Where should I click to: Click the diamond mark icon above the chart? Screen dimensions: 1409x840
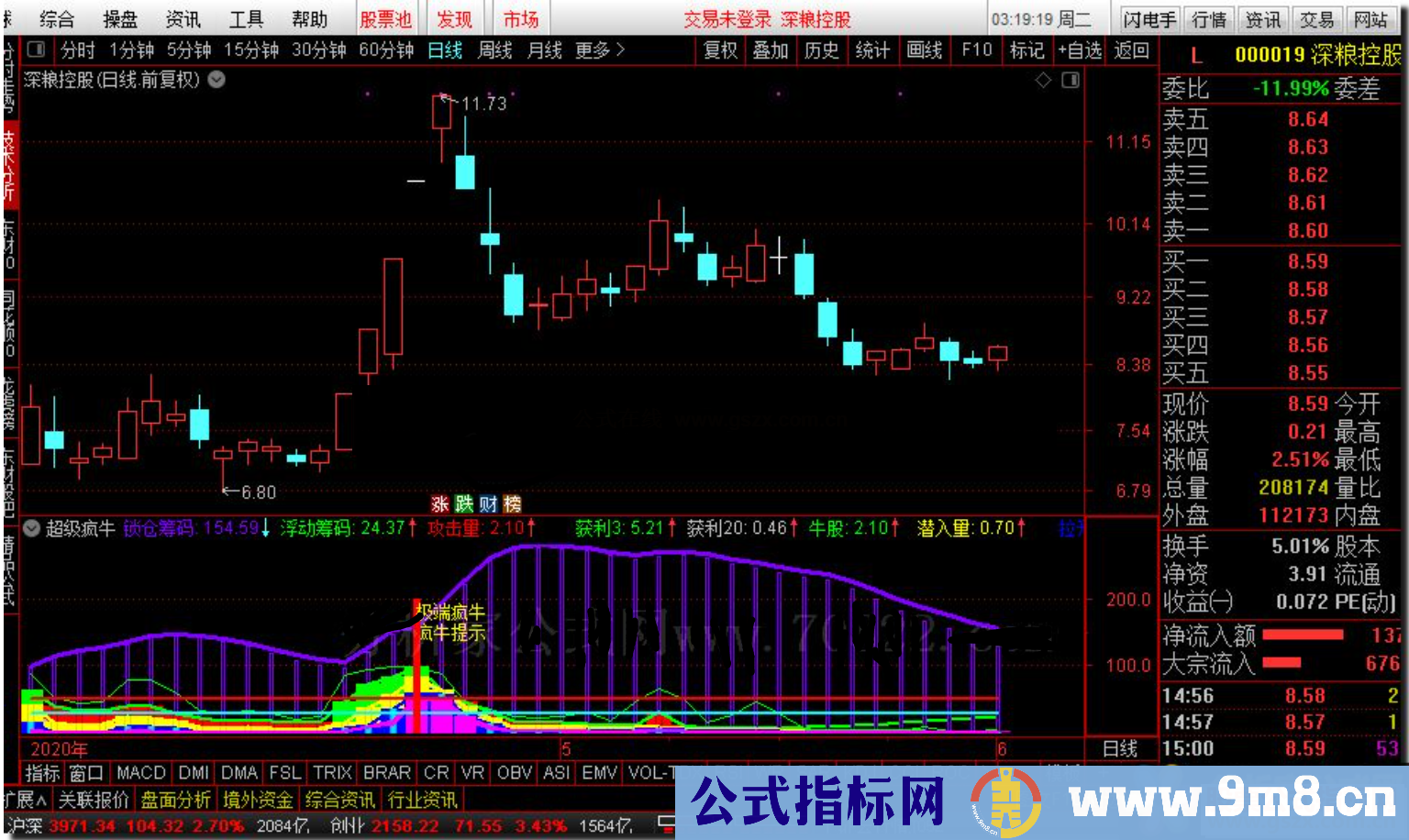[x=1042, y=81]
